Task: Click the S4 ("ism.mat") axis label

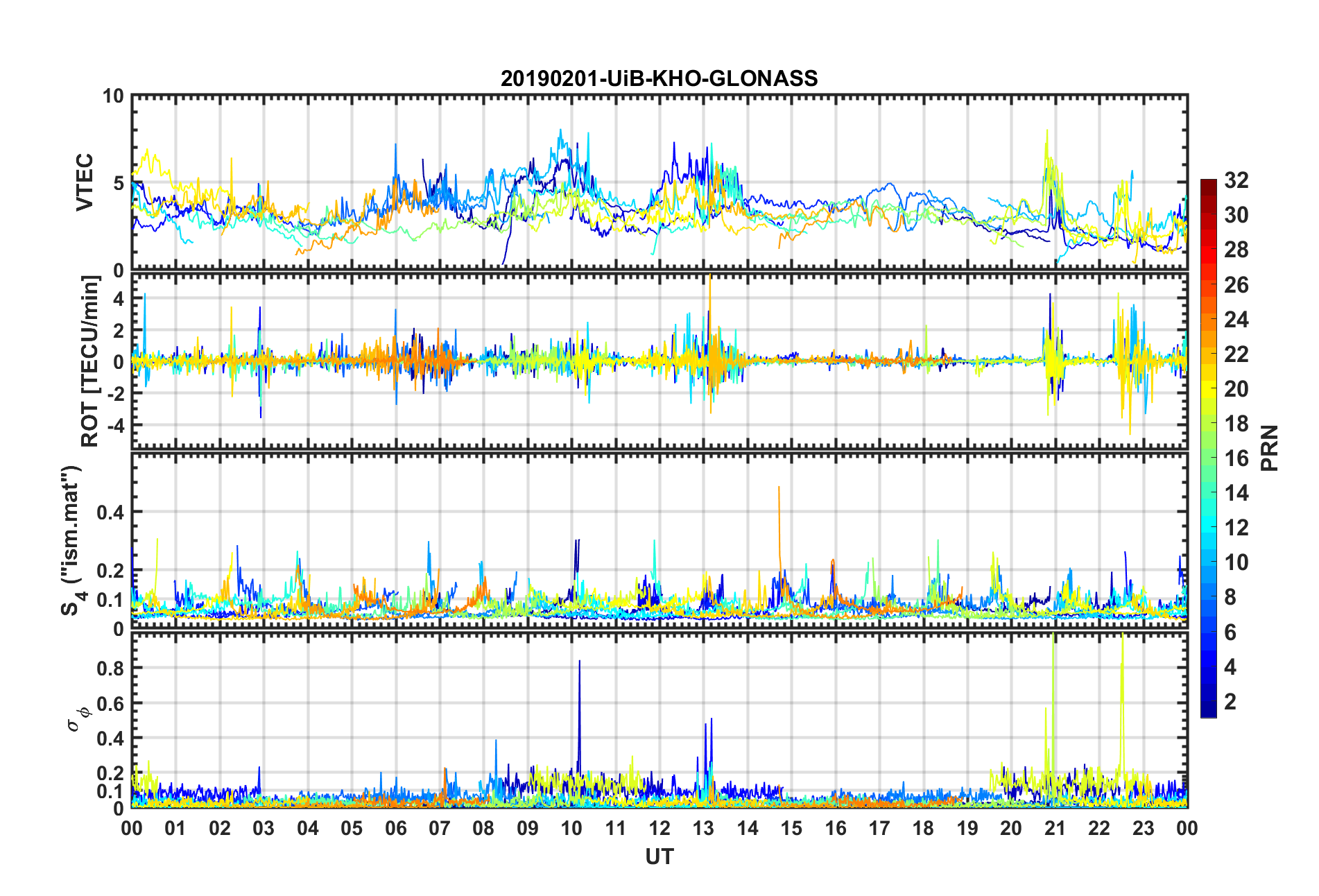Action: tap(72, 540)
